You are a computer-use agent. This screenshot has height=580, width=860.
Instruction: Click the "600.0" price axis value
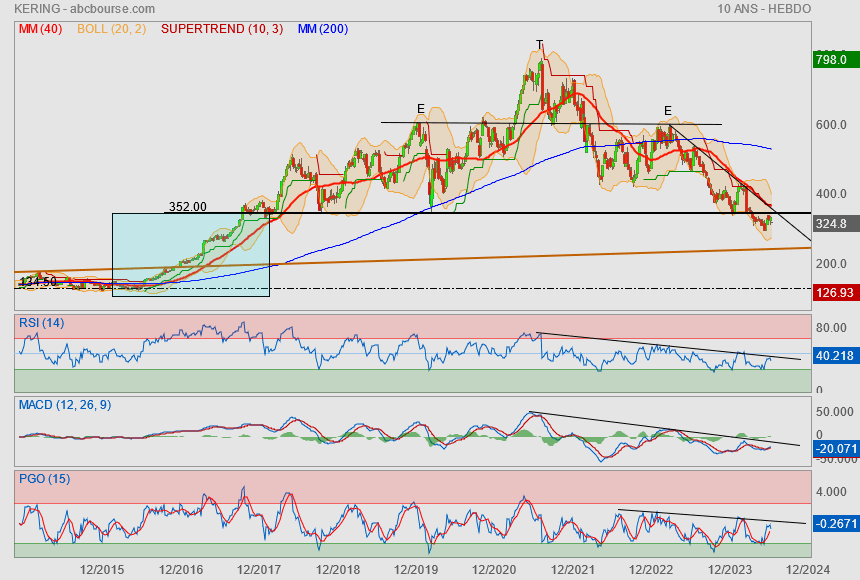click(831, 125)
